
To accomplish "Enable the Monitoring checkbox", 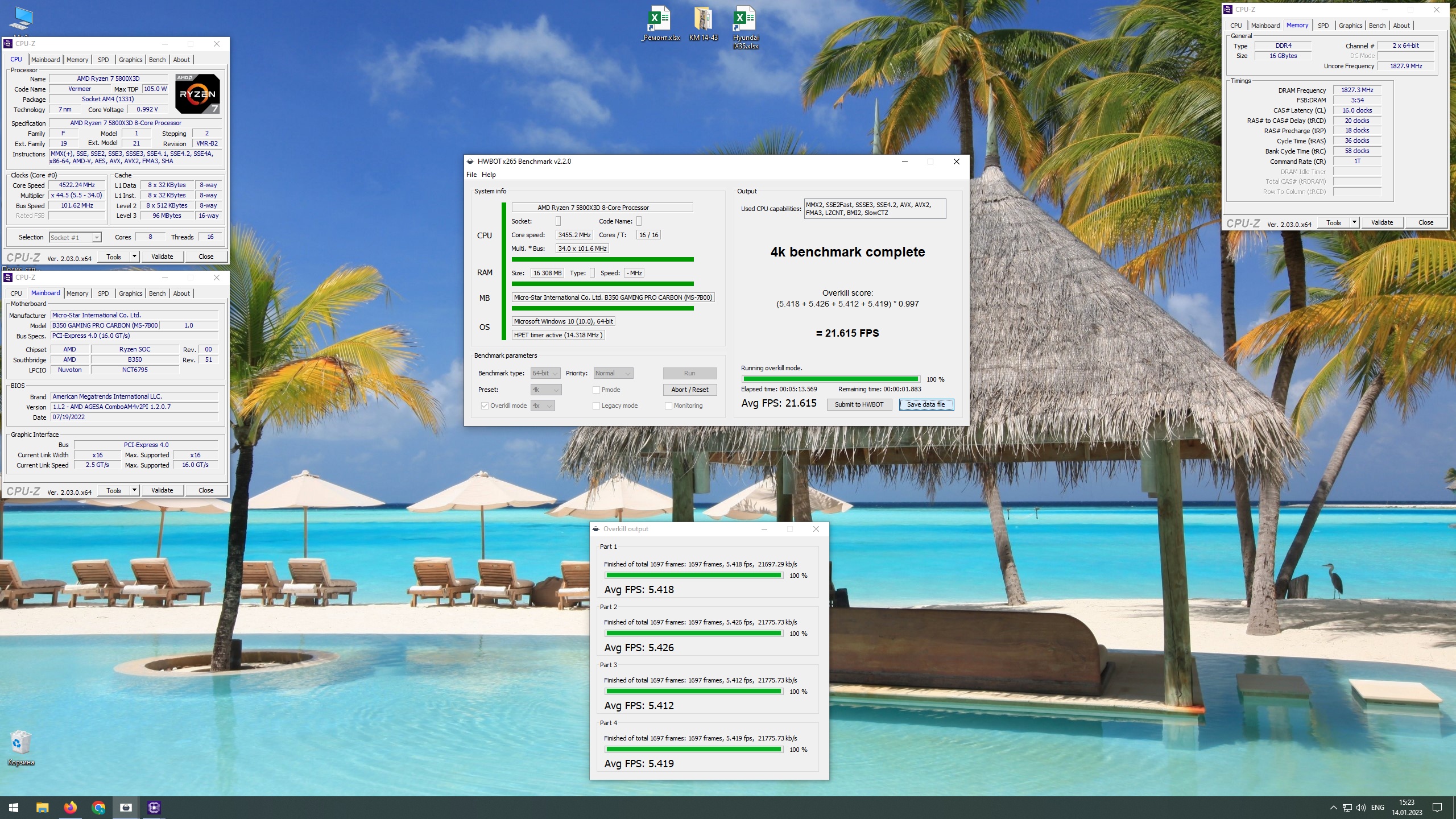I will [668, 406].
